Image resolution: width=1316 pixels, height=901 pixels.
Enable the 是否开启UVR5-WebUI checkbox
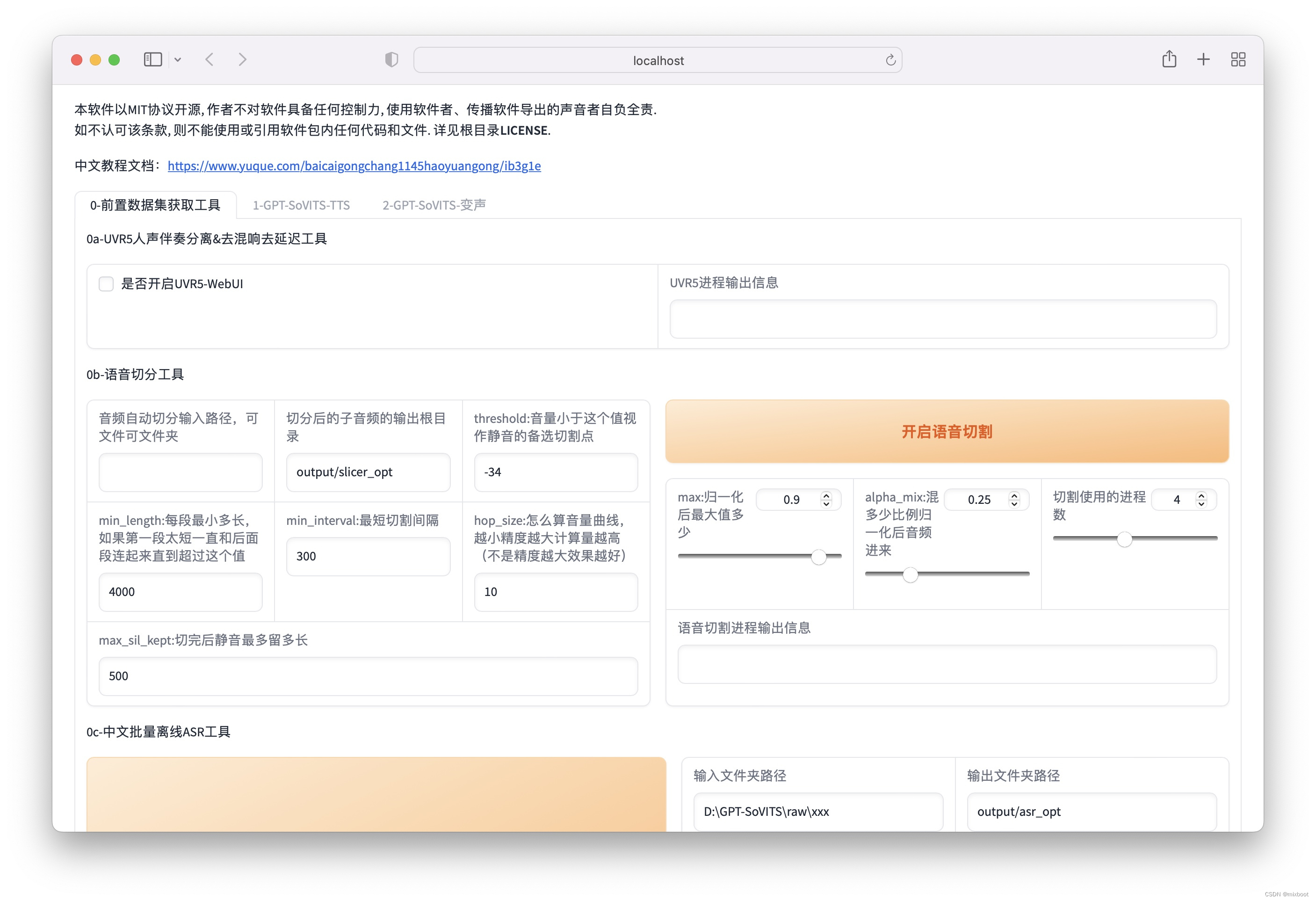[106, 283]
